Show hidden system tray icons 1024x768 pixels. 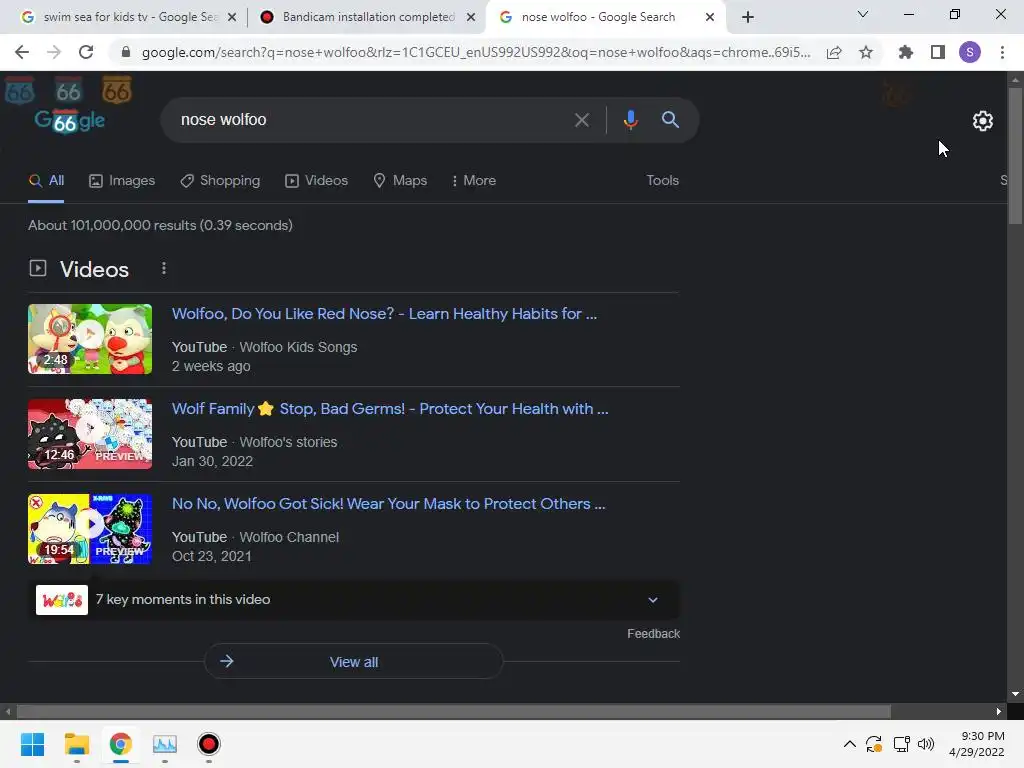coord(850,744)
